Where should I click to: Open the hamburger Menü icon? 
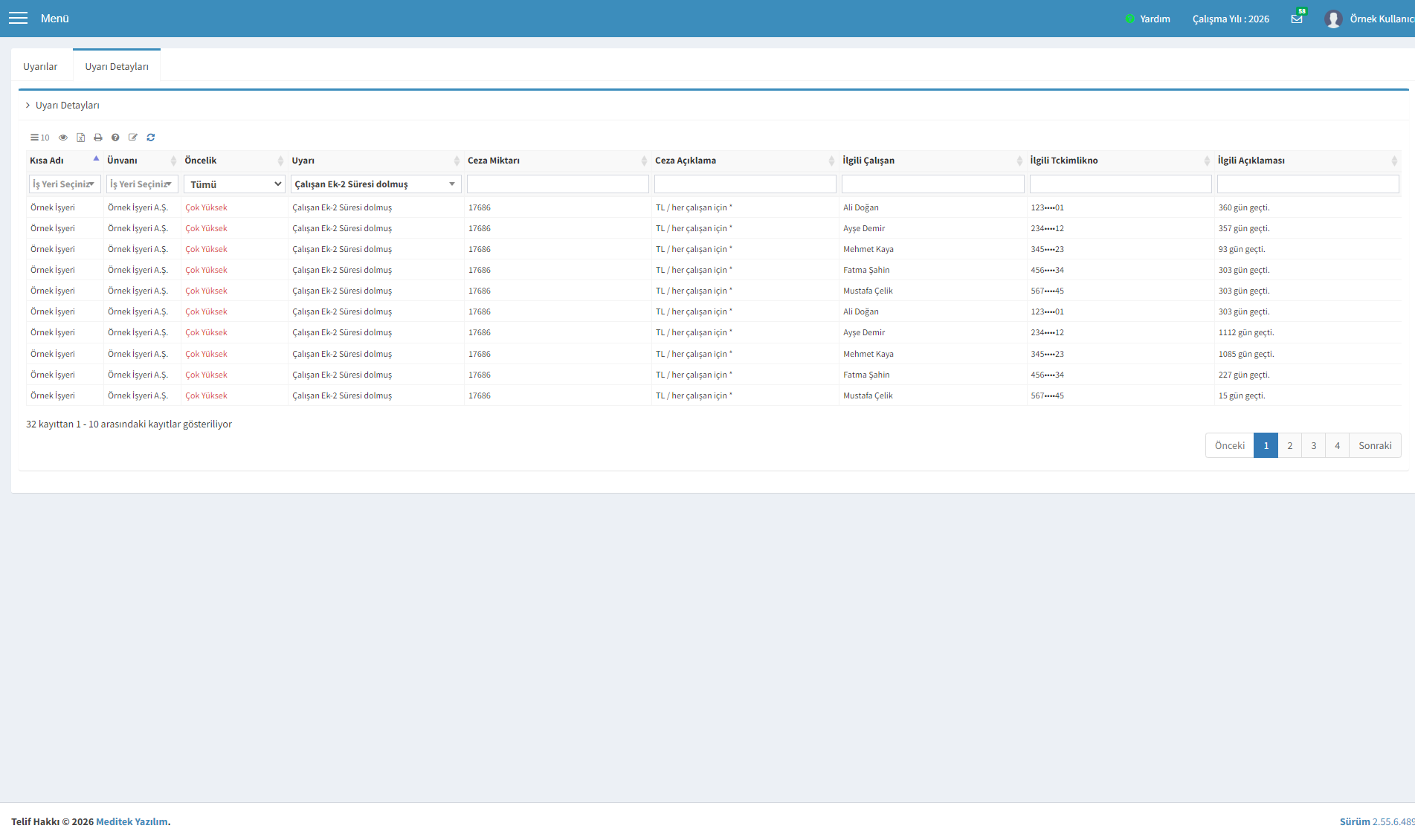tap(18, 19)
